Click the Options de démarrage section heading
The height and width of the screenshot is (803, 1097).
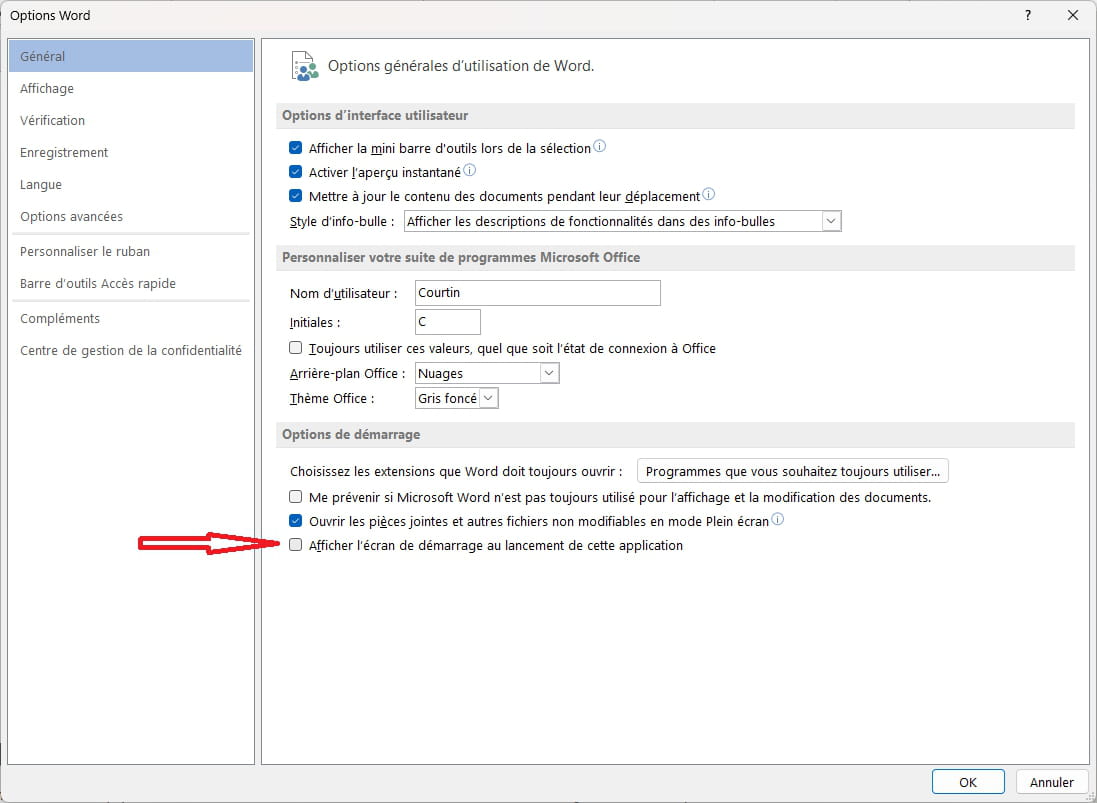pyautogui.click(x=351, y=434)
